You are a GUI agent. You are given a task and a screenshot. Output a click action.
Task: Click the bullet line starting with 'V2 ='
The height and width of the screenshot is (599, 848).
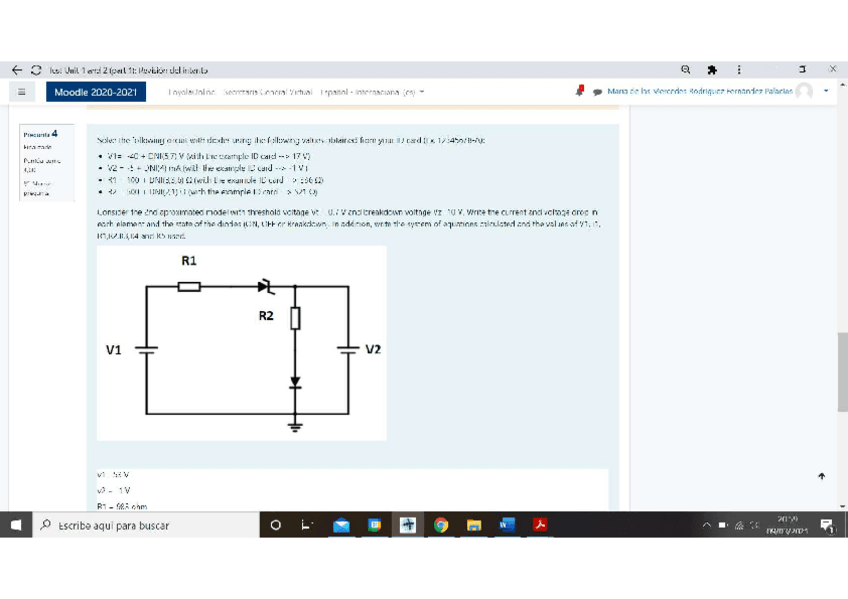pos(208,168)
